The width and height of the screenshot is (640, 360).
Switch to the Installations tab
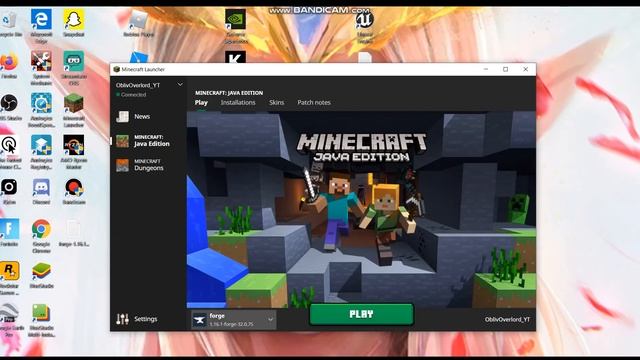238,102
